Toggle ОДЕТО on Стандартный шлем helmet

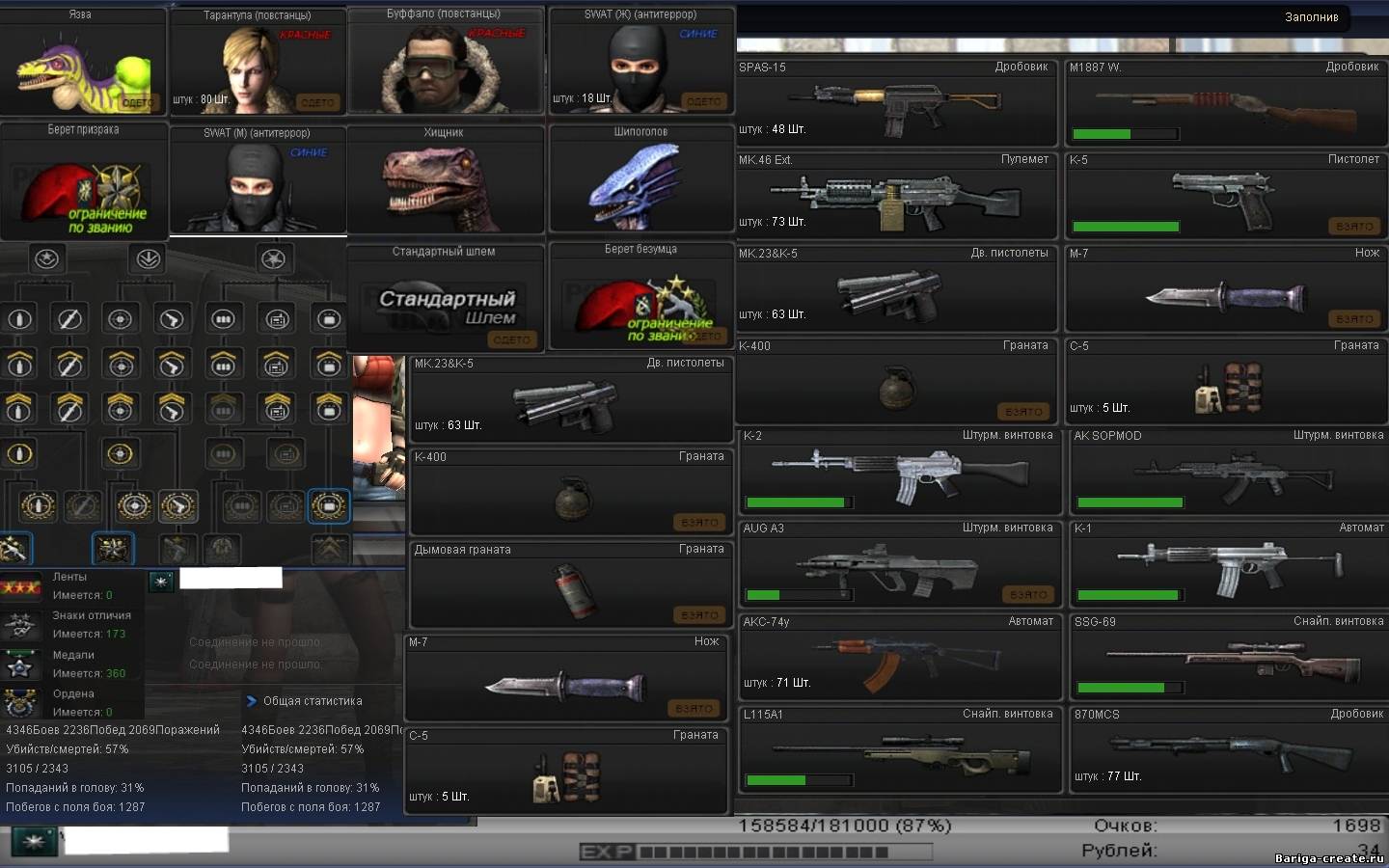pos(511,339)
